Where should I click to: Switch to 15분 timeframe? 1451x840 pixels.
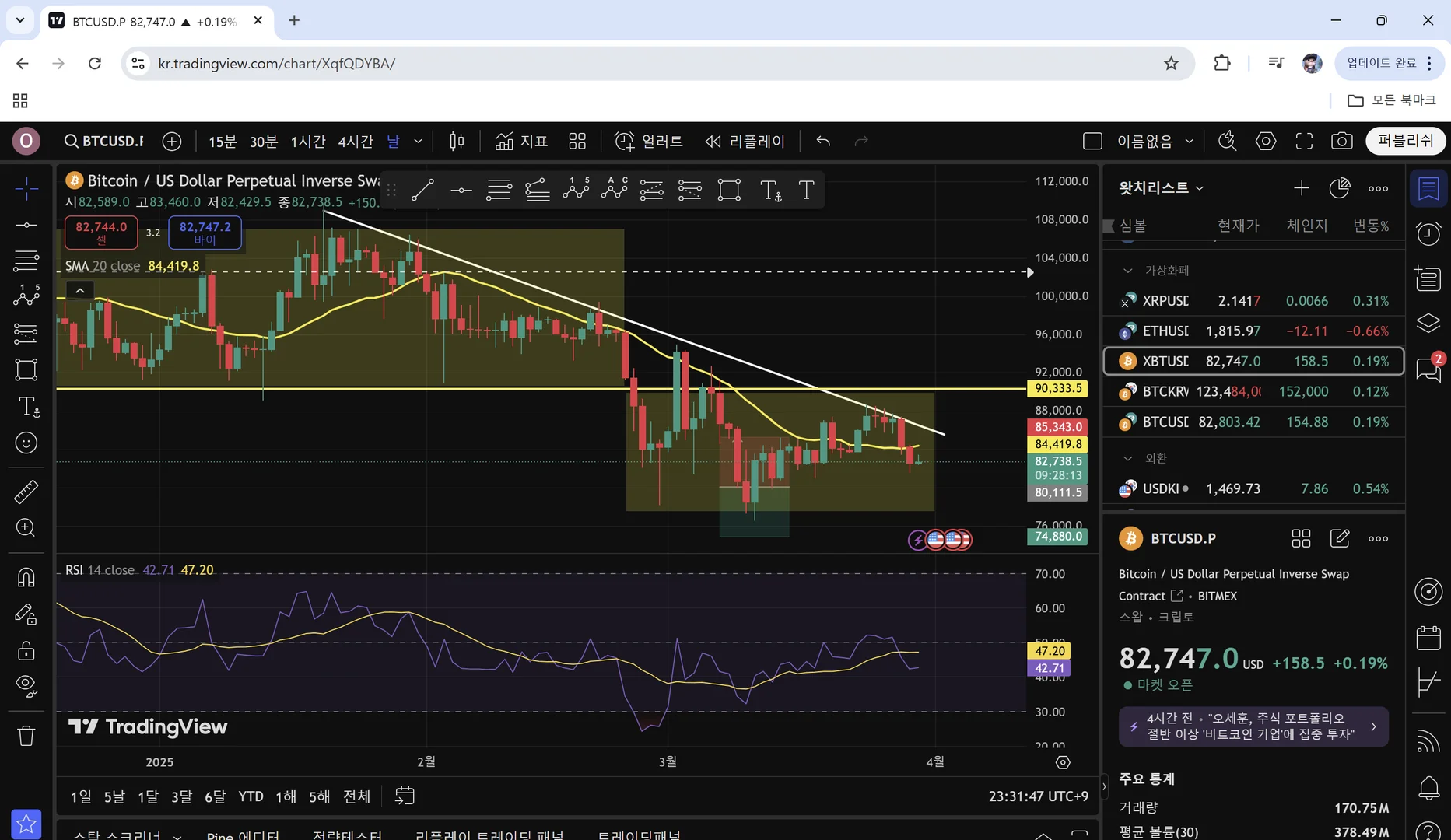223,141
